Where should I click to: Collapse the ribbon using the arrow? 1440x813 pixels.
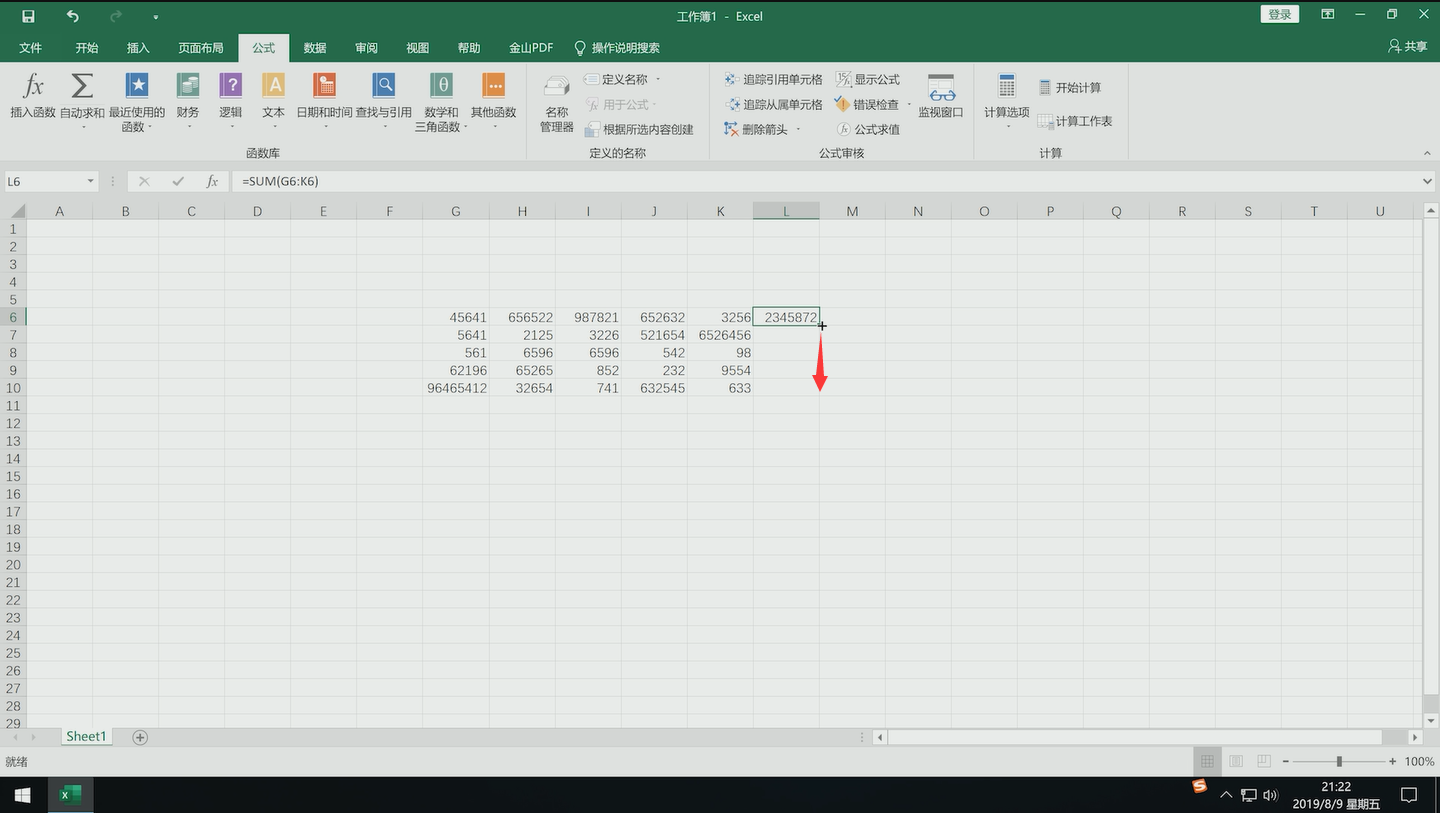pyautogui.click(x=1427, y=153)
